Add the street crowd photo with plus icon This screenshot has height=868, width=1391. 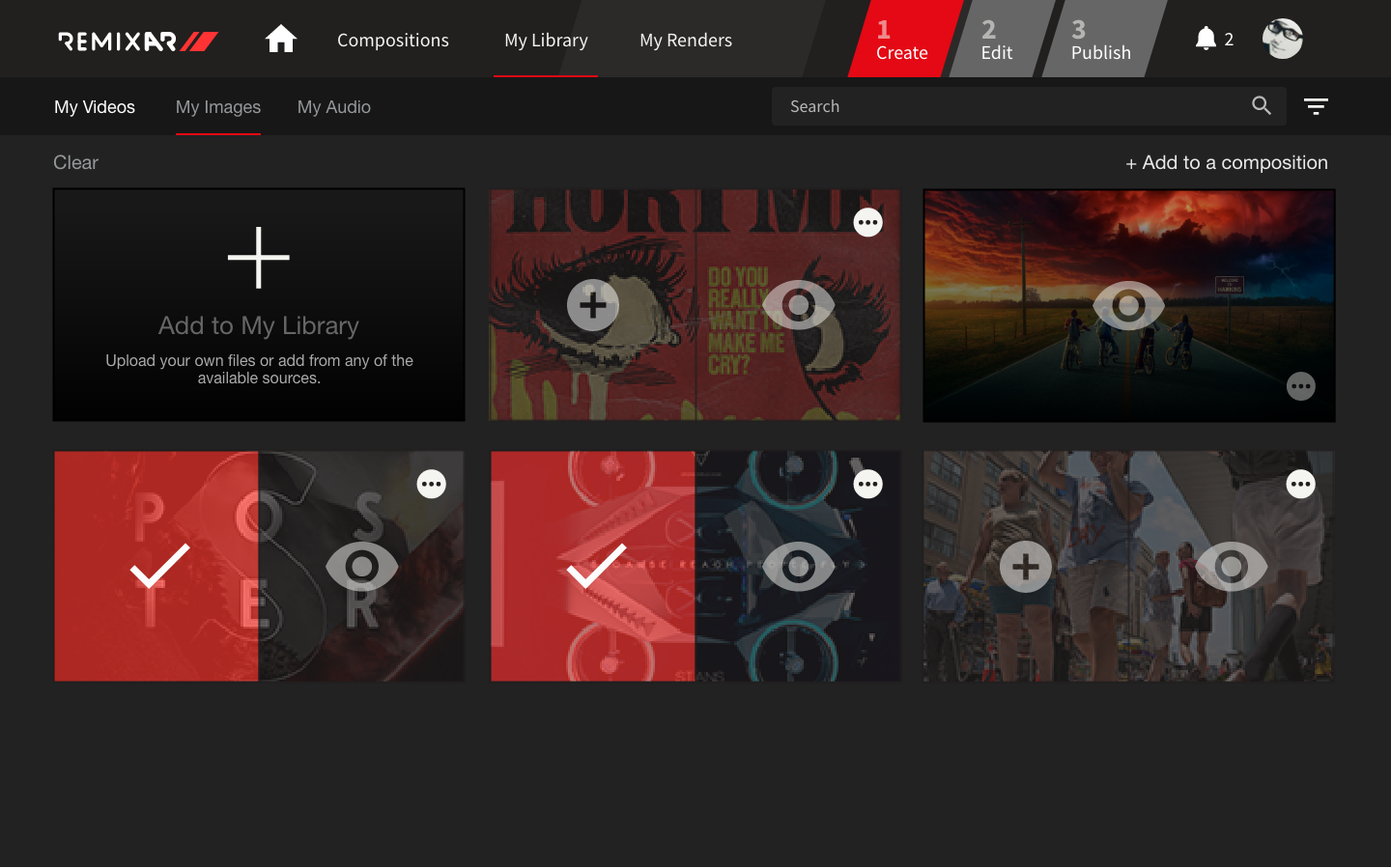(1026, 567)
